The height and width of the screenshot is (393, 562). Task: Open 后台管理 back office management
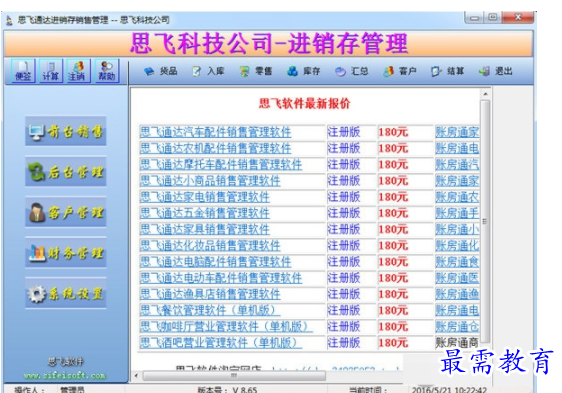pos(66,172)
